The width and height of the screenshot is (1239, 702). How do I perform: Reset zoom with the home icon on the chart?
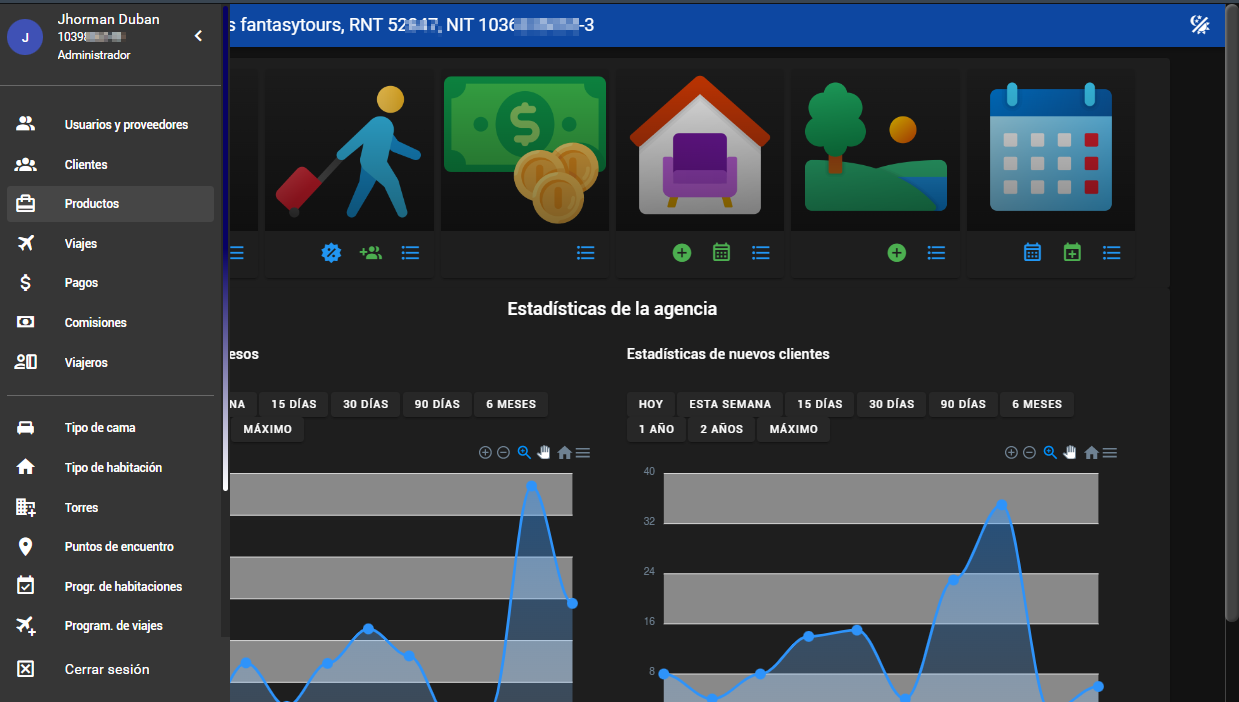[x=1090, y=452]
